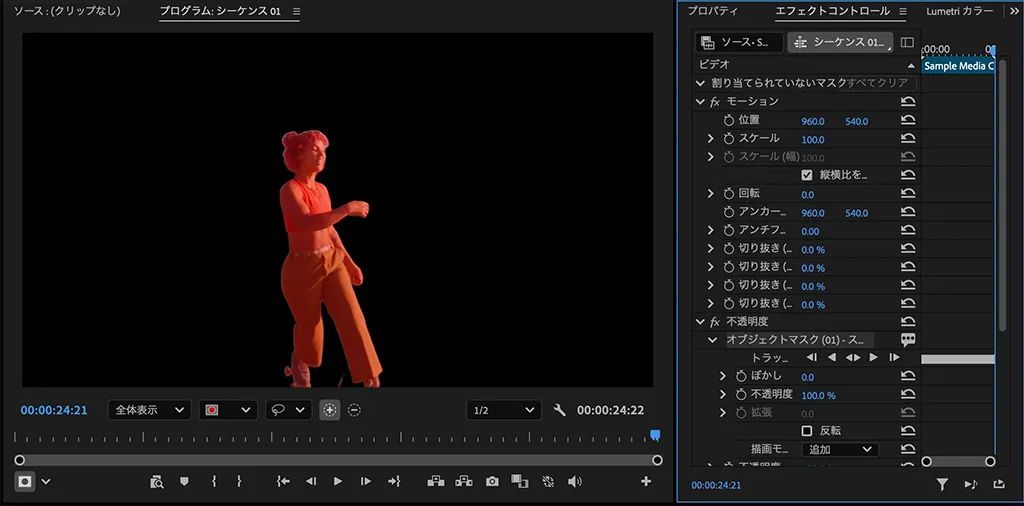Click the speaker audio icon in transport bar

pyautogui.click(x=575, y=482)
